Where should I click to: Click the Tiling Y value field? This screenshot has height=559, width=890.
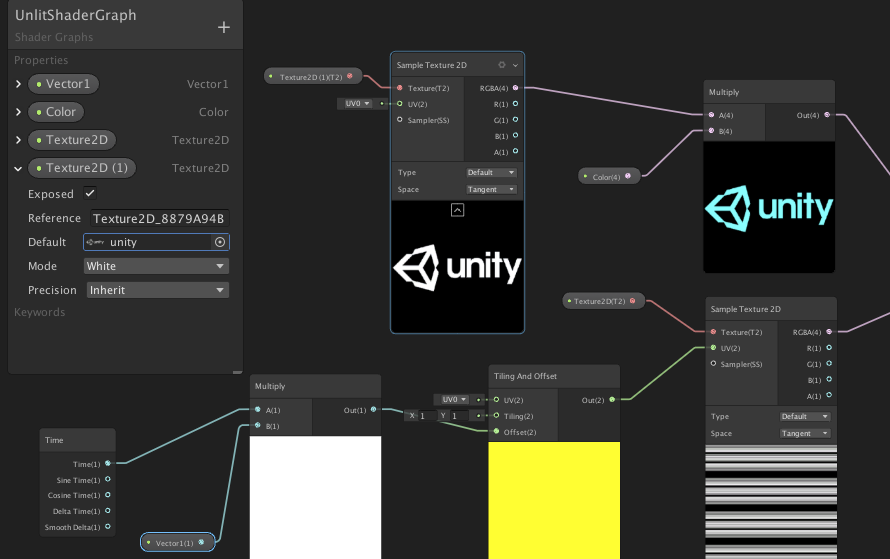point(460,416)
